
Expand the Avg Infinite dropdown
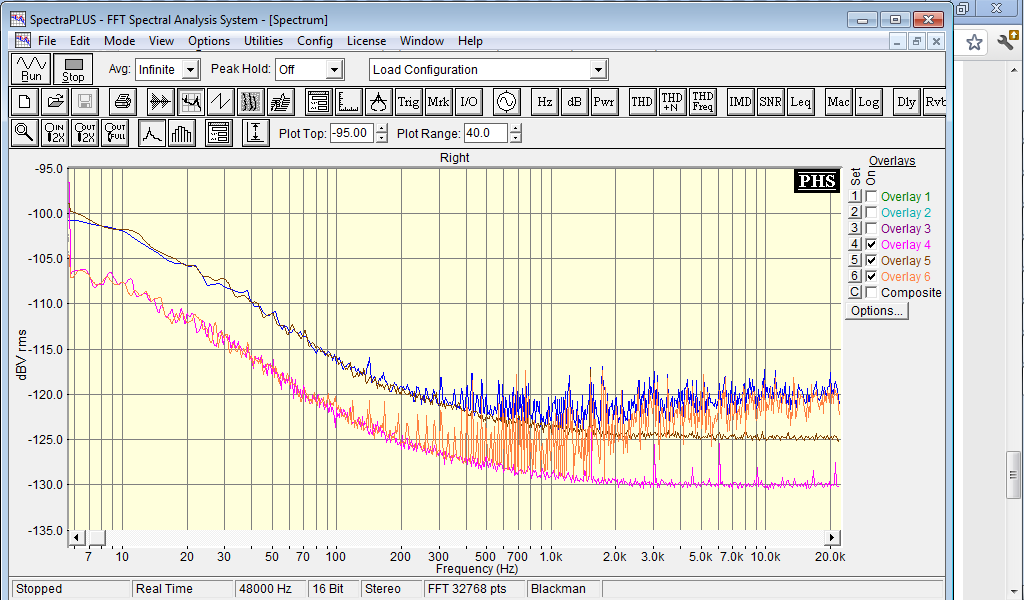point(191,70)
